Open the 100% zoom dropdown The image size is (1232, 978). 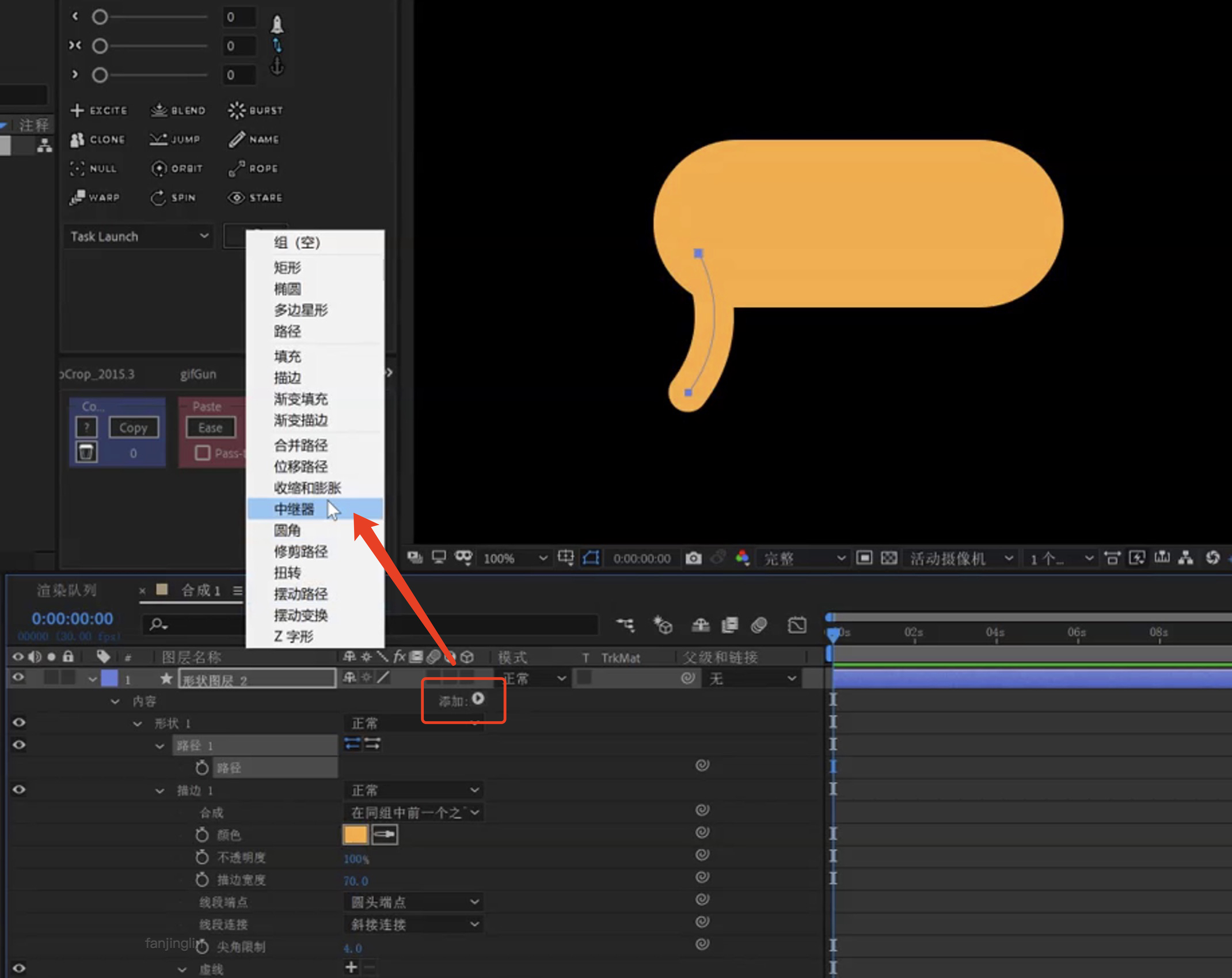pos(515,558)
